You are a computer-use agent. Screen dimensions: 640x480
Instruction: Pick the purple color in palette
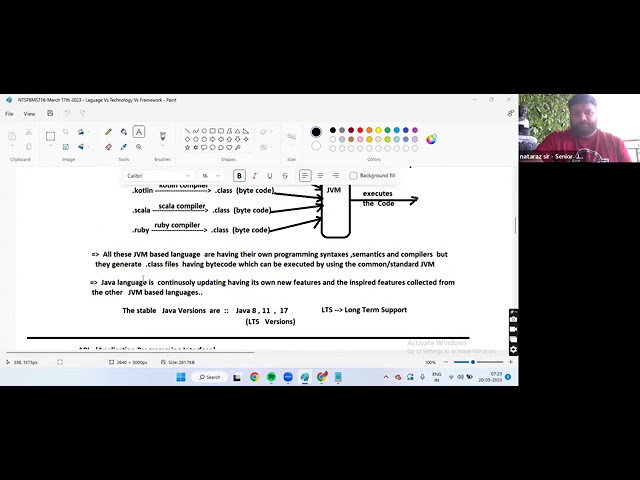tap(415, 130)
